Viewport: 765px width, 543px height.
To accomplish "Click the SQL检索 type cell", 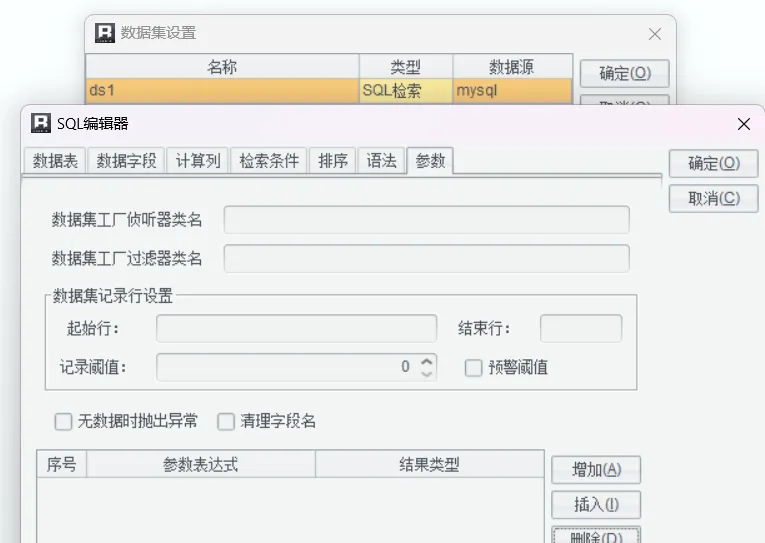I will click(x=406, y=91).
